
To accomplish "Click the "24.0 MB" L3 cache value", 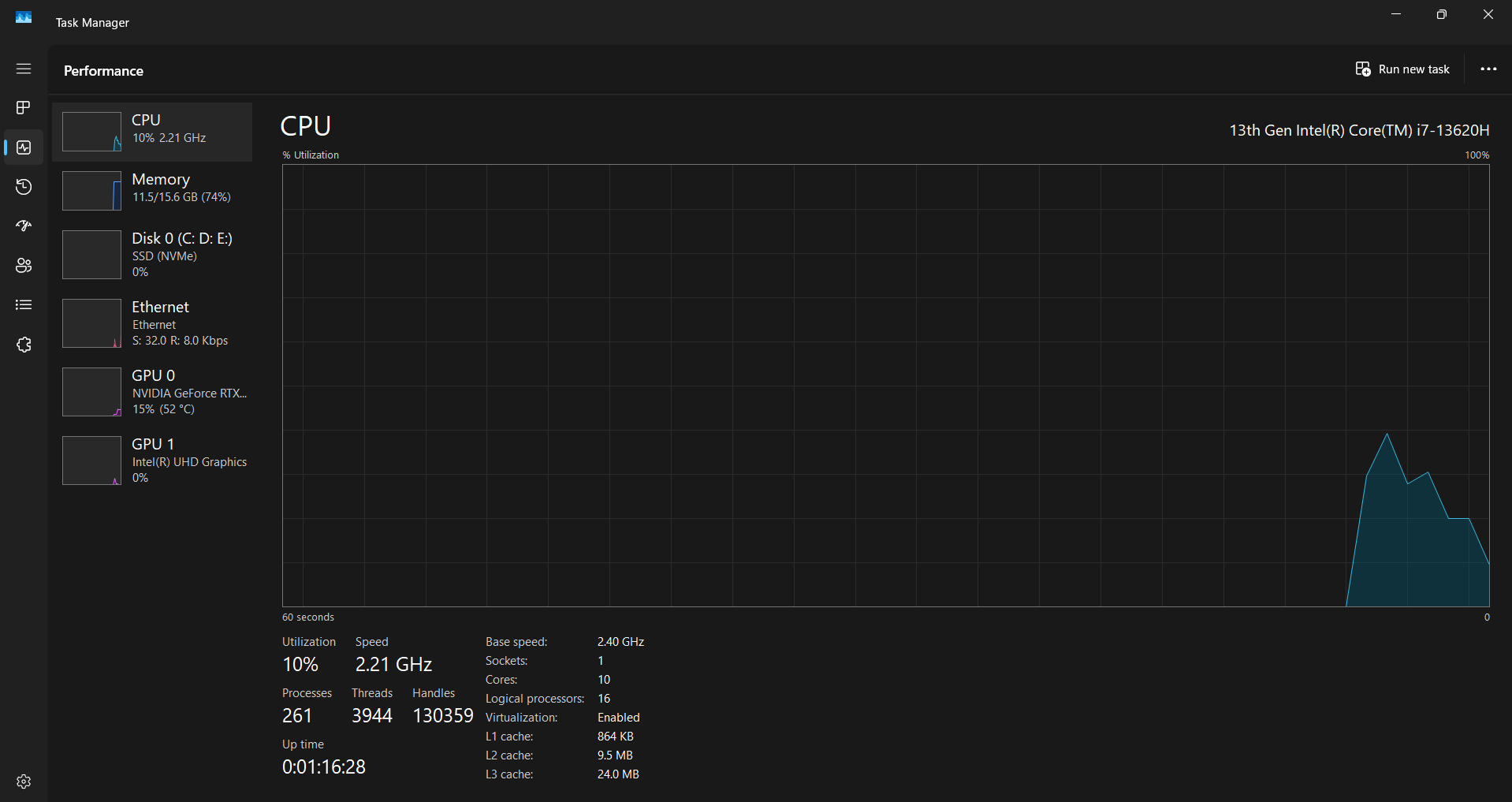I will (x=618, y=774).
